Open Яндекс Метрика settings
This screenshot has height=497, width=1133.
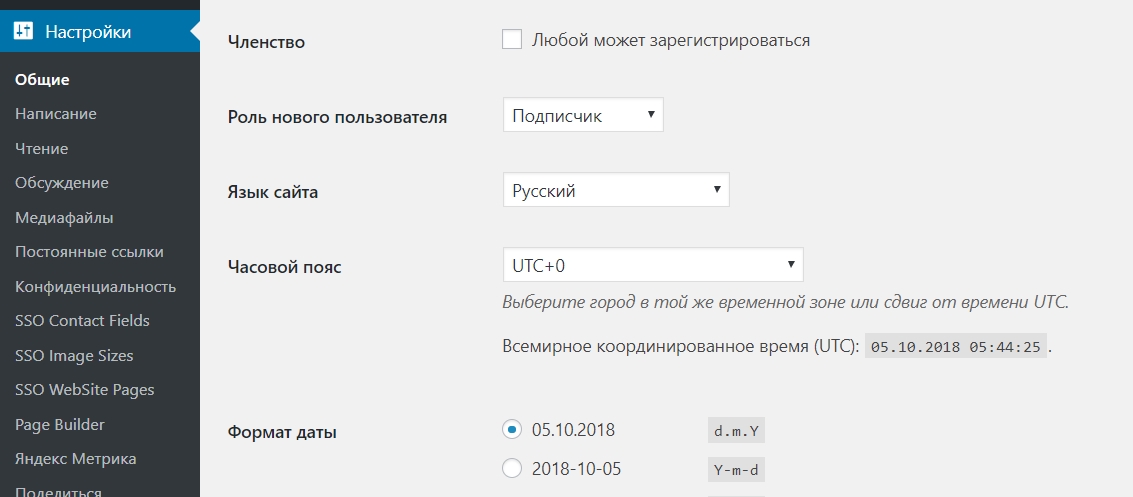pos(75,459)
